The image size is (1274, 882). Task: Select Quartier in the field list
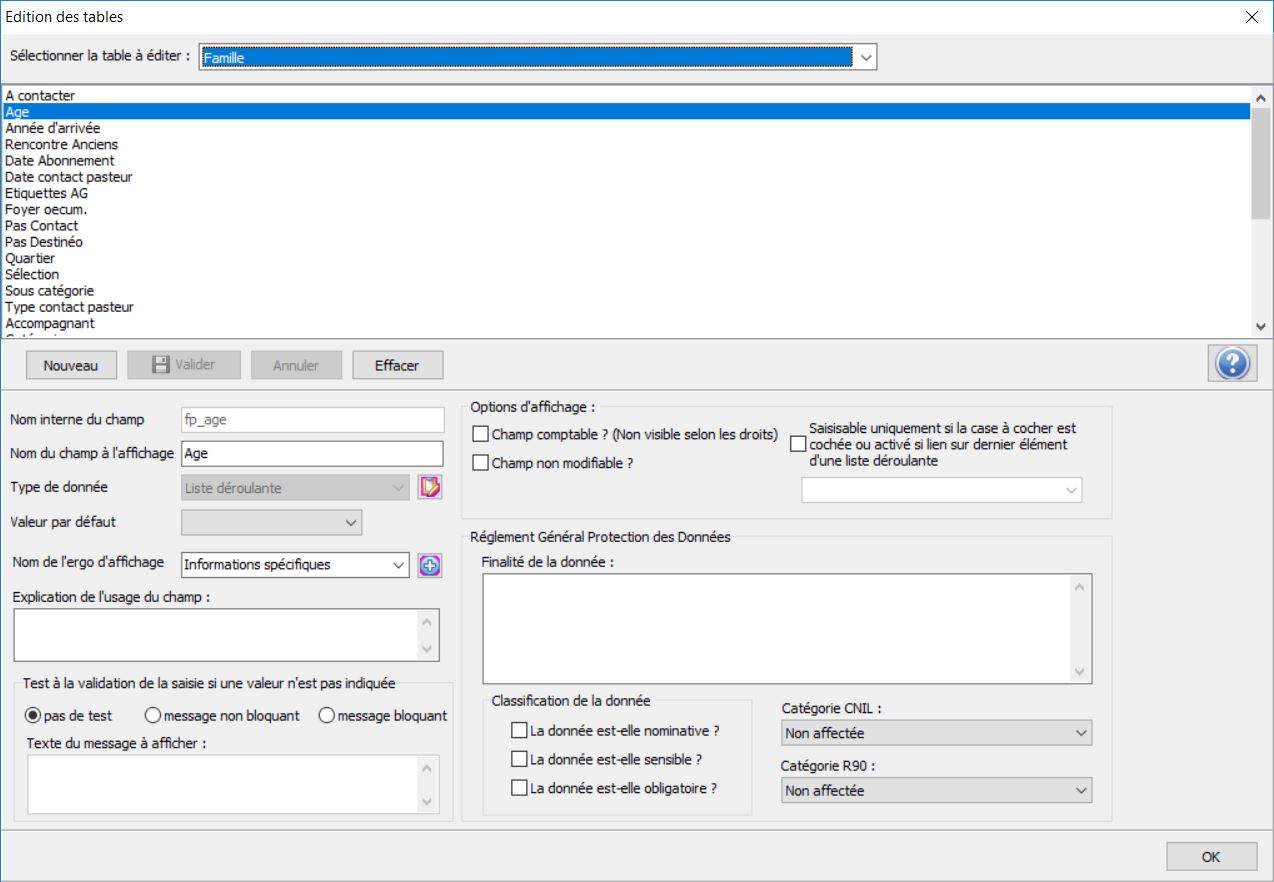point(30,259)
